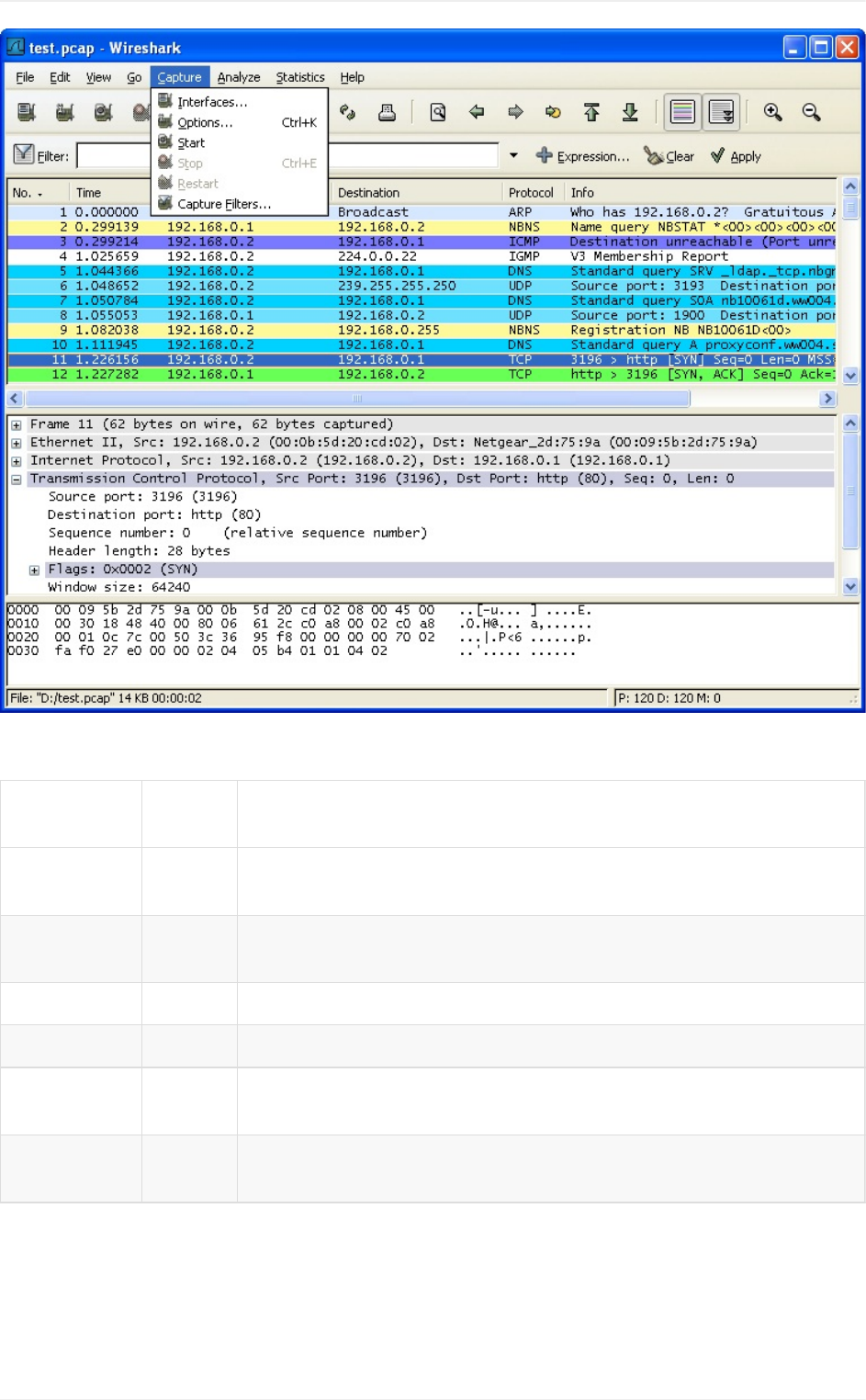The width and height of the screenshot is (866, 1400).
Task: Open the Edit menu
Action: click(x=60, y=77)
